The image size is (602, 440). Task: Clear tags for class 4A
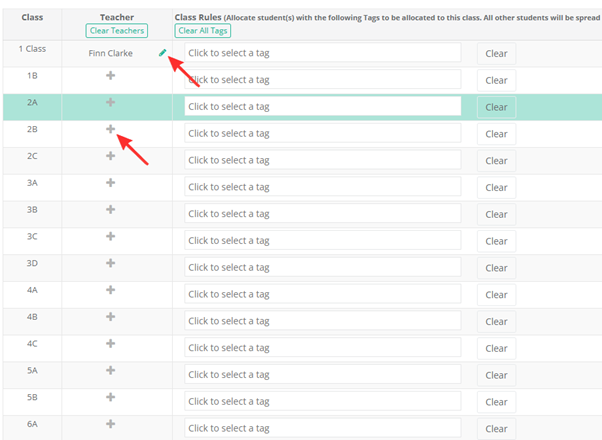click(496, 295)
